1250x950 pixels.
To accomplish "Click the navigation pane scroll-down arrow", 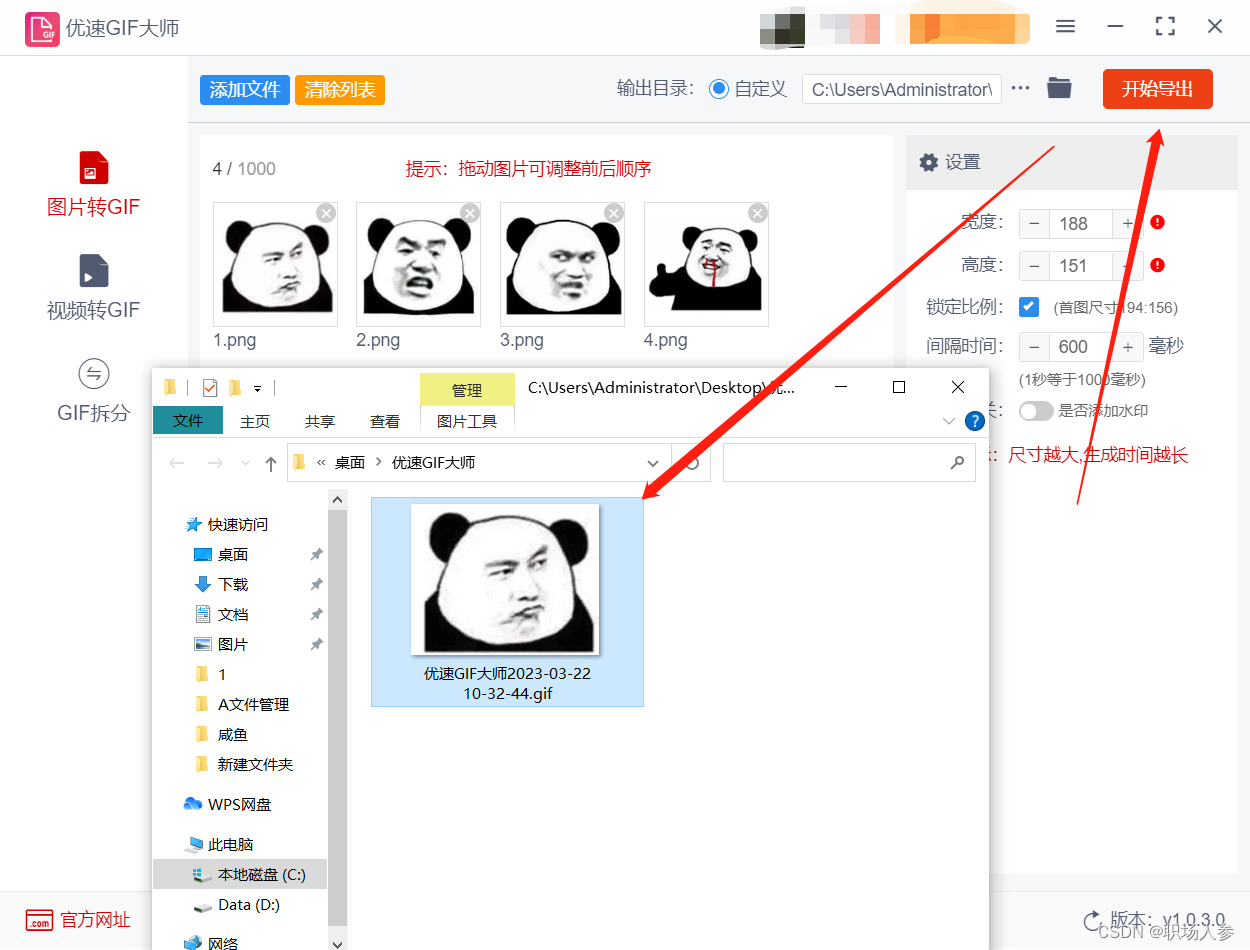I will pos(337,942).
